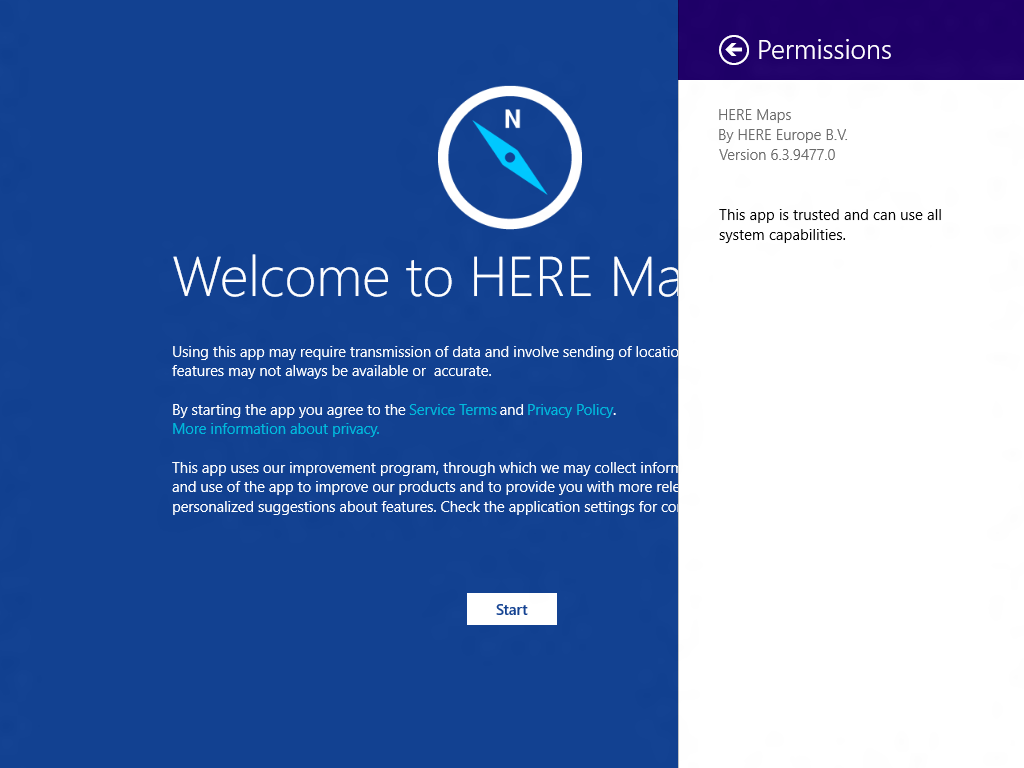Click the 'Welcome to HERE Ma' heading
Image resolution: width=1024 pixels, height=768 pixels.
[425, 277]
